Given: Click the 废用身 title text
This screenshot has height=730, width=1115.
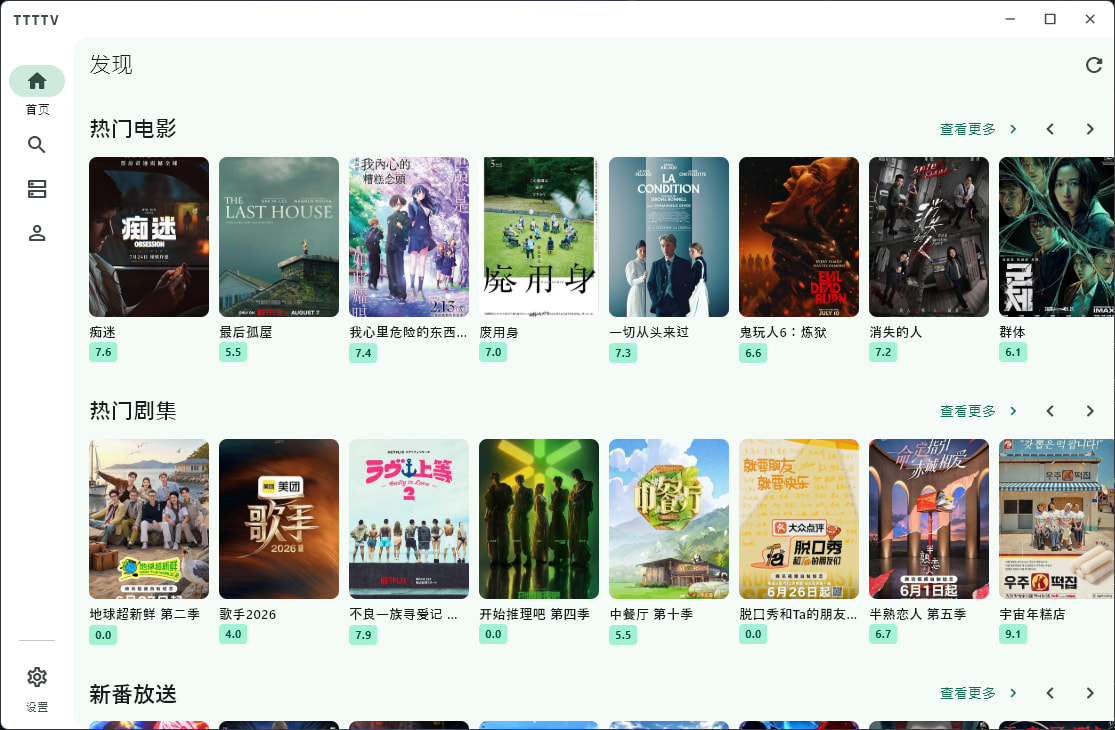Looking at the screenshot, I should 499,332.
